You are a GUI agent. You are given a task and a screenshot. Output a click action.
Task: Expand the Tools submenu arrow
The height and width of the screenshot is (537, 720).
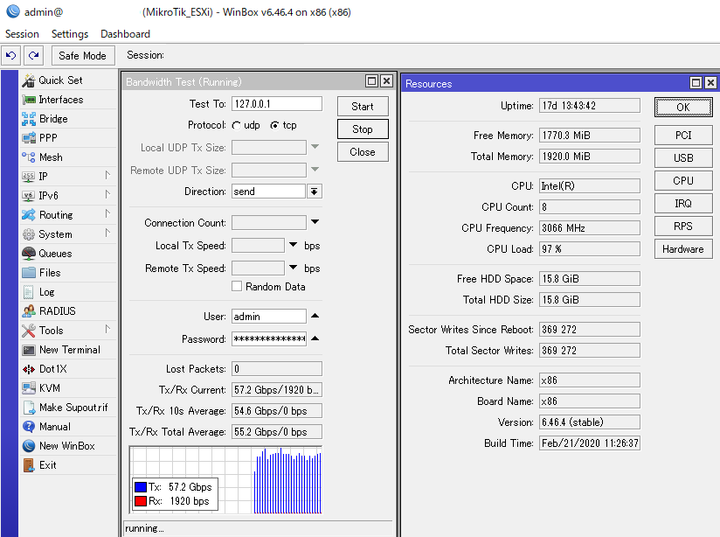107,329
